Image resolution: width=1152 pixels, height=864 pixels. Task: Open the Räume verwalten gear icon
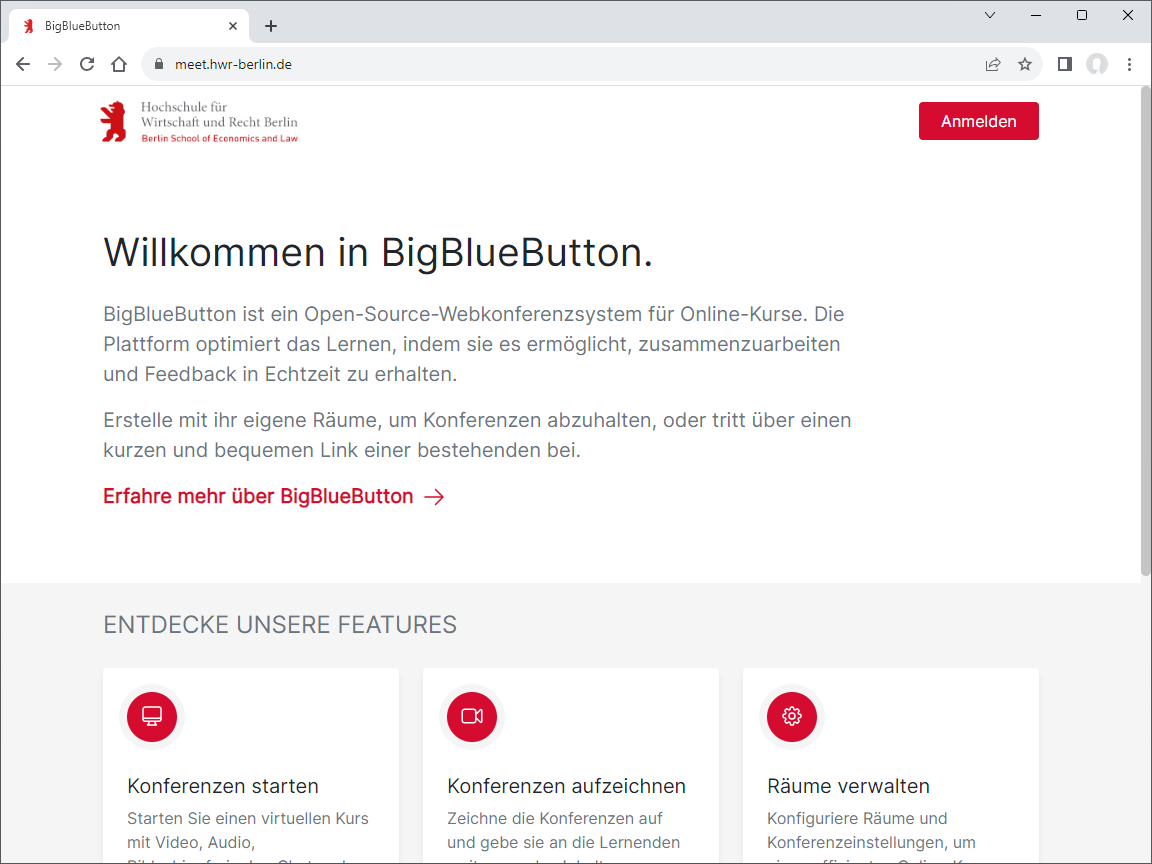click(791, 716)
